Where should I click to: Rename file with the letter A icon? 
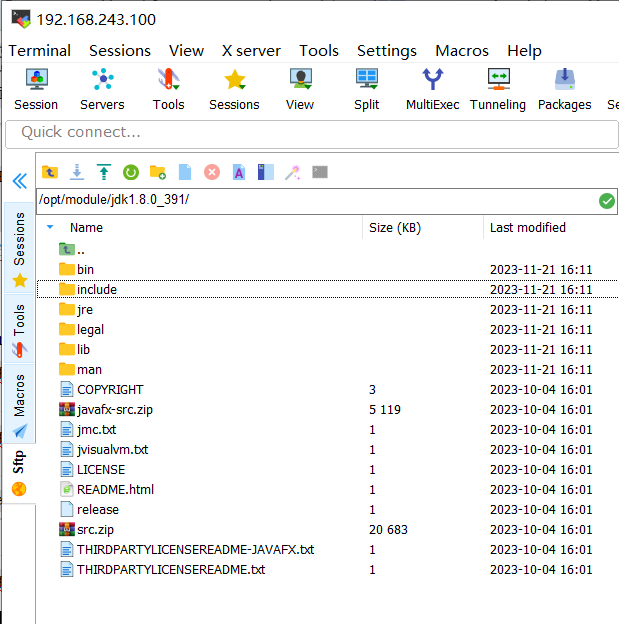pos(239,172)
